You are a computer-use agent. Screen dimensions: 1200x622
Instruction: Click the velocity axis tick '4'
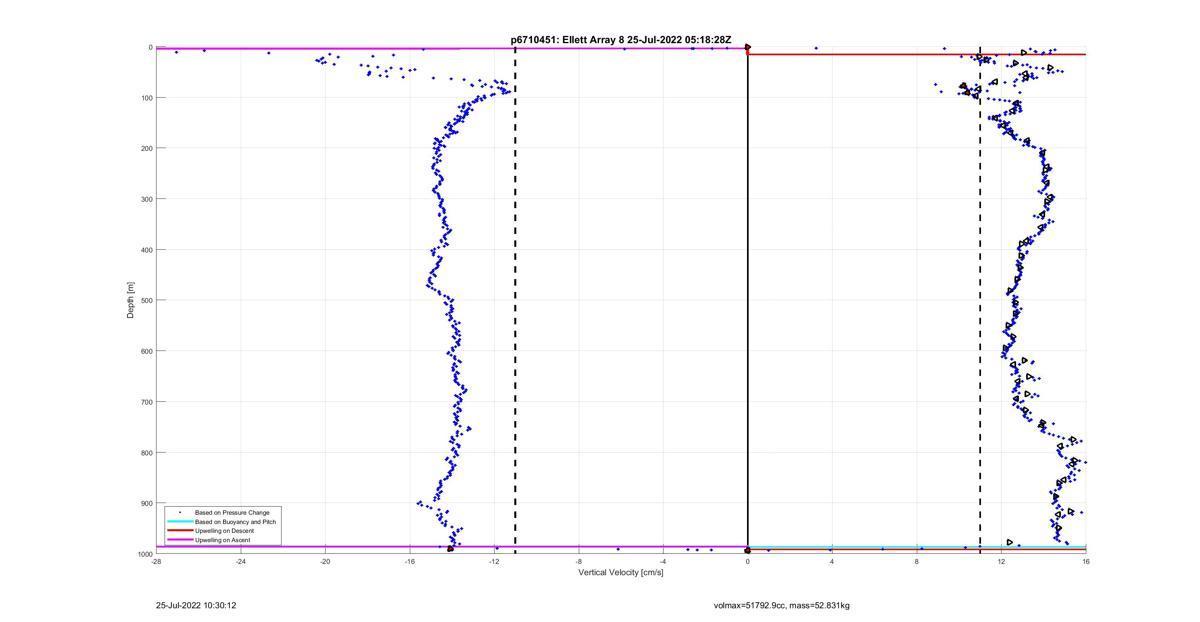tap(832, 562)
